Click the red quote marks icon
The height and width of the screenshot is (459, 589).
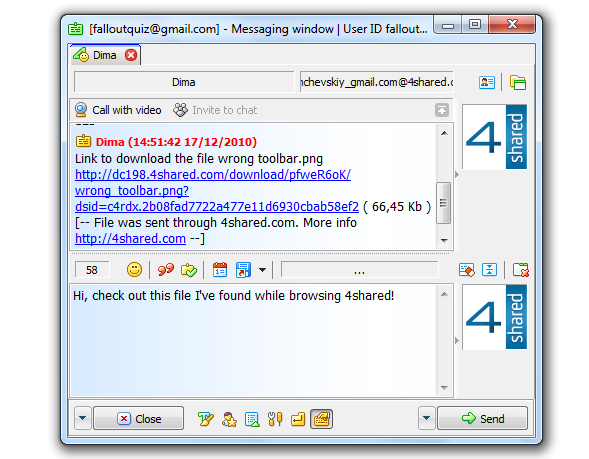click(166, 270)
